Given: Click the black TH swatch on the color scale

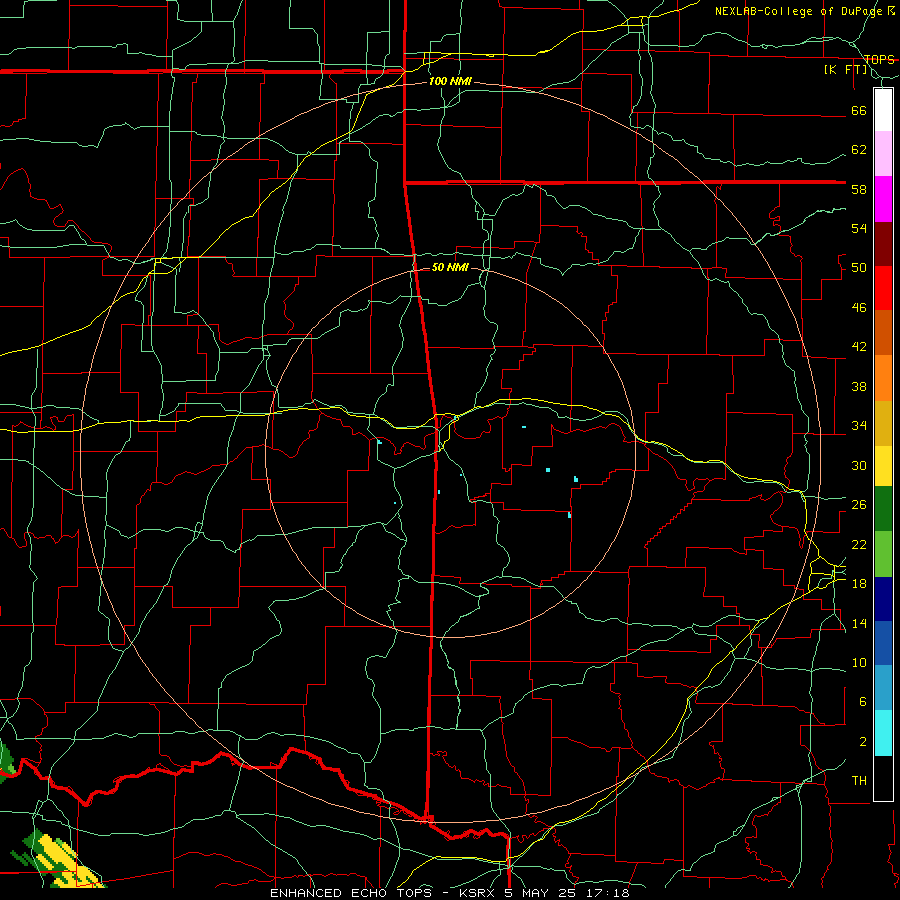Looking at the screenshot, I should click(x=883, y=778).
